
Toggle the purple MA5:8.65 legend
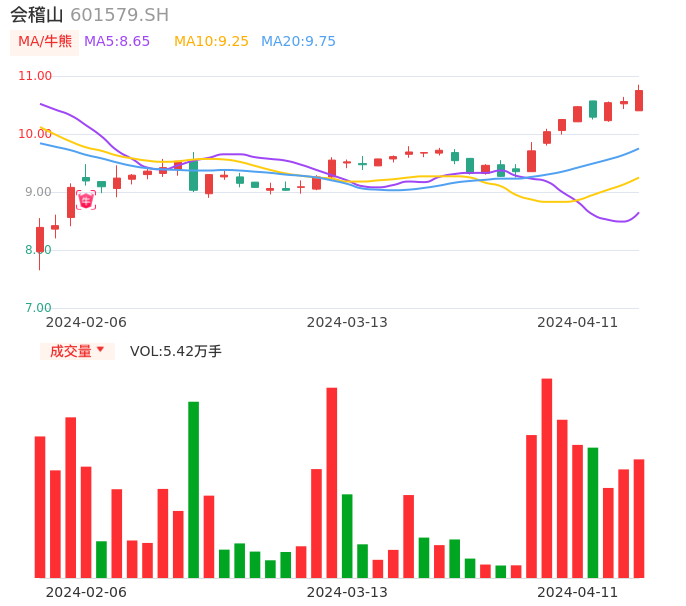coord(117,42)
